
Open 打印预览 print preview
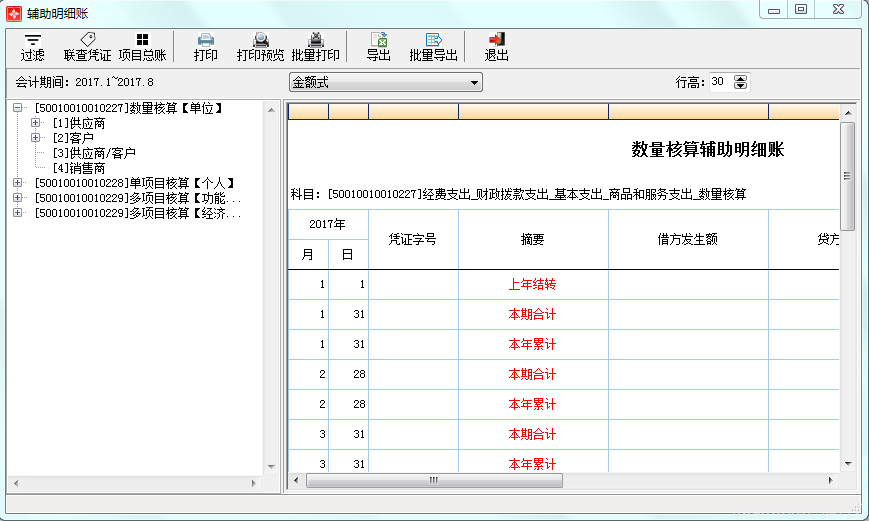point(260,47)
